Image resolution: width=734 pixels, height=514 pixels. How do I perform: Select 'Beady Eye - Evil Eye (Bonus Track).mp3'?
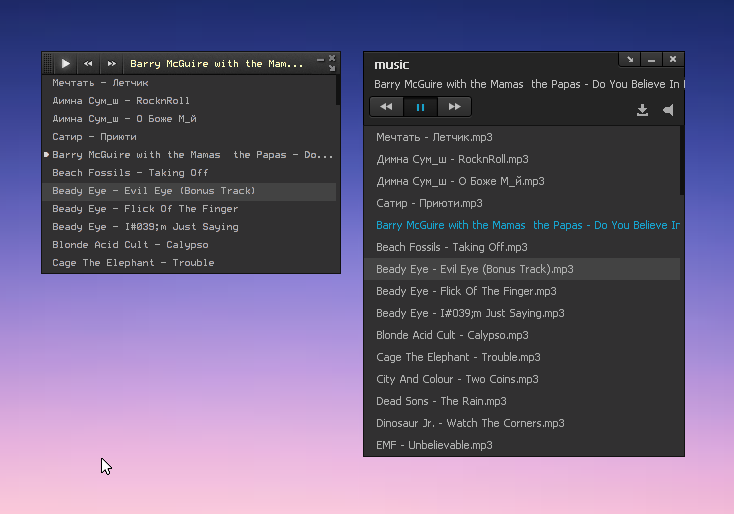(522, 269)
